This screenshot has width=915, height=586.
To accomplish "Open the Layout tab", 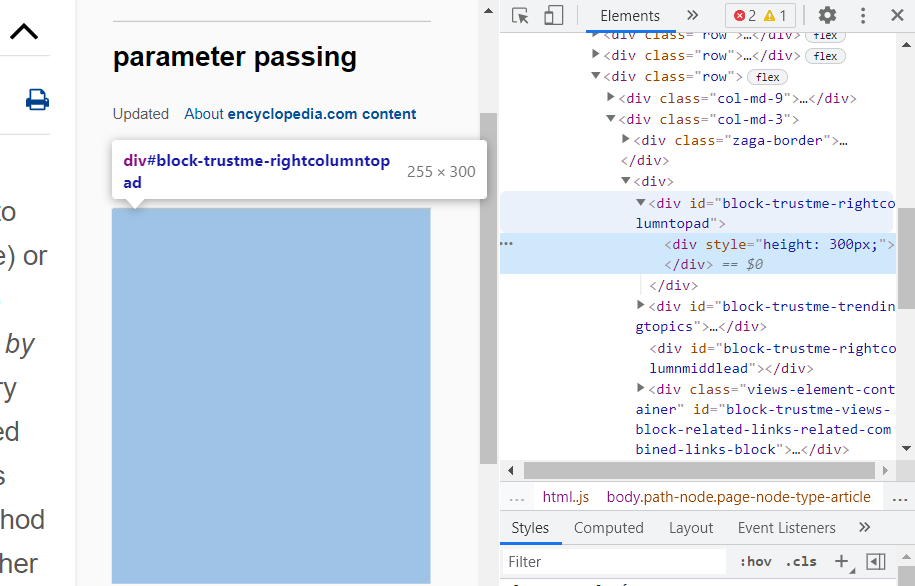I will [x=691, y=527].
